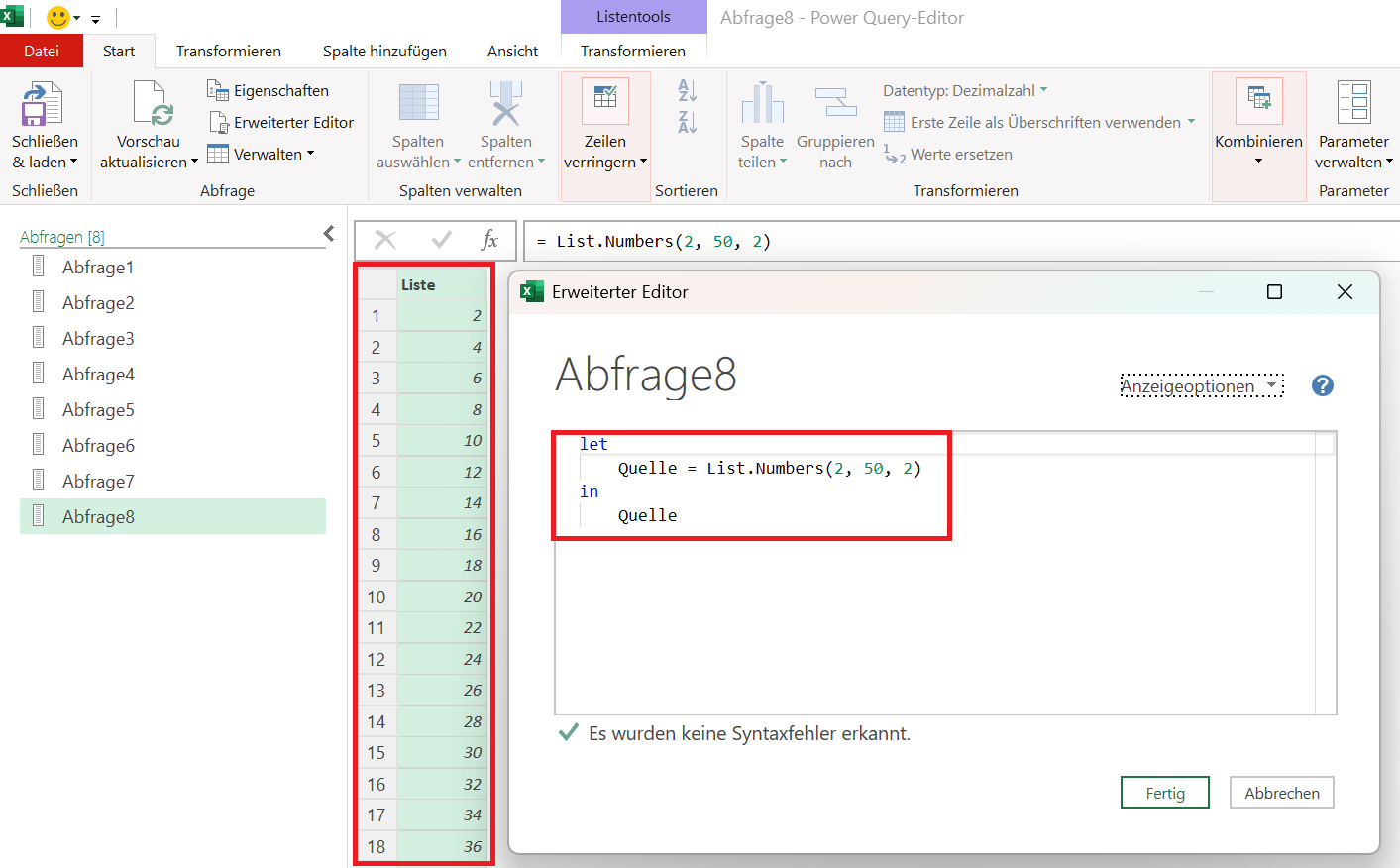This screenshot has width=1400, height=868.
Task: Select query Abfrage8 in the list
Action: [172, 516]
